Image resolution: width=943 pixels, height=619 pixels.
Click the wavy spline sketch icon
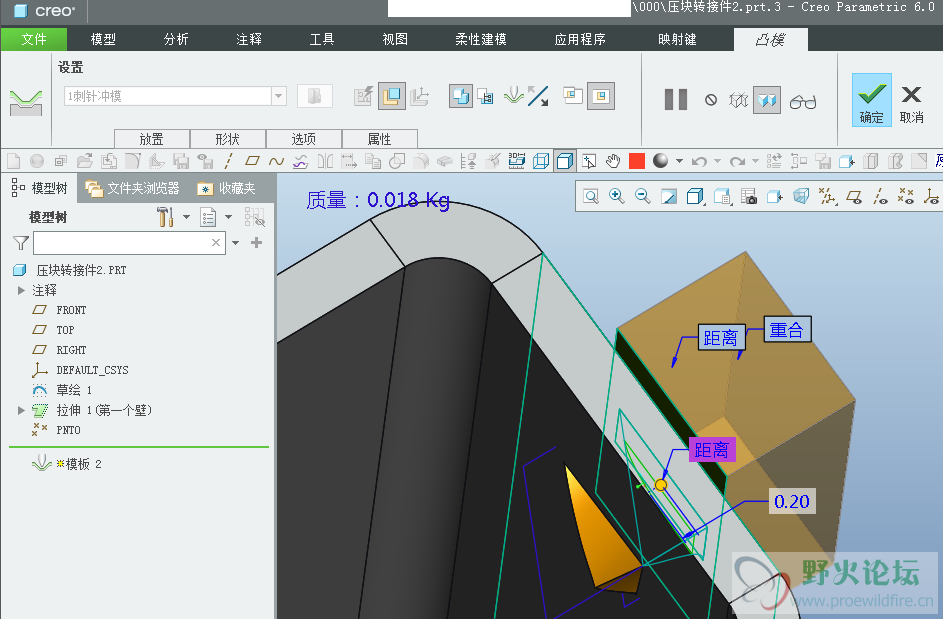[276, 161]
